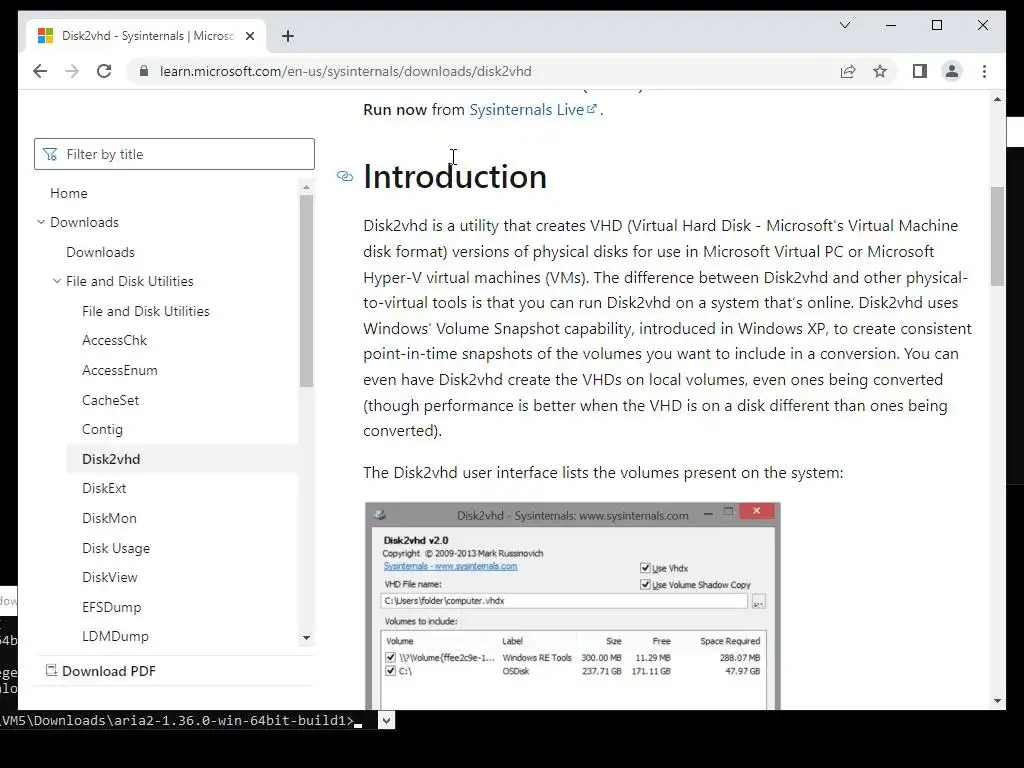Click the browser forward arrow
Screen dimensions: 1024x768
(x=72, y=71)
